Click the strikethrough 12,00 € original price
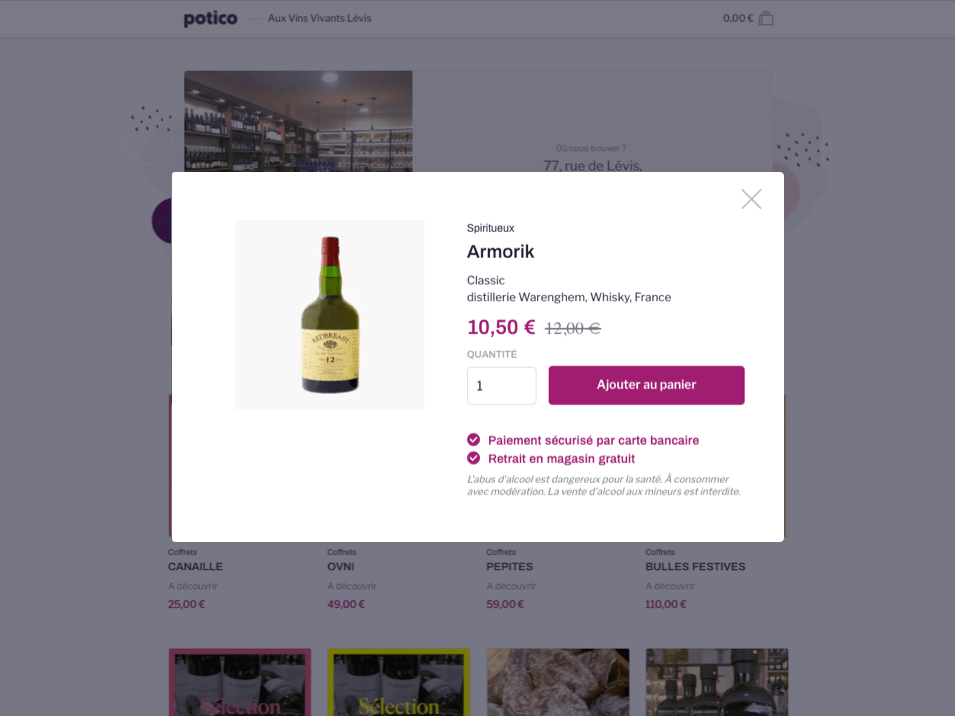Screen dimensions: 955x716 [571, 327]
